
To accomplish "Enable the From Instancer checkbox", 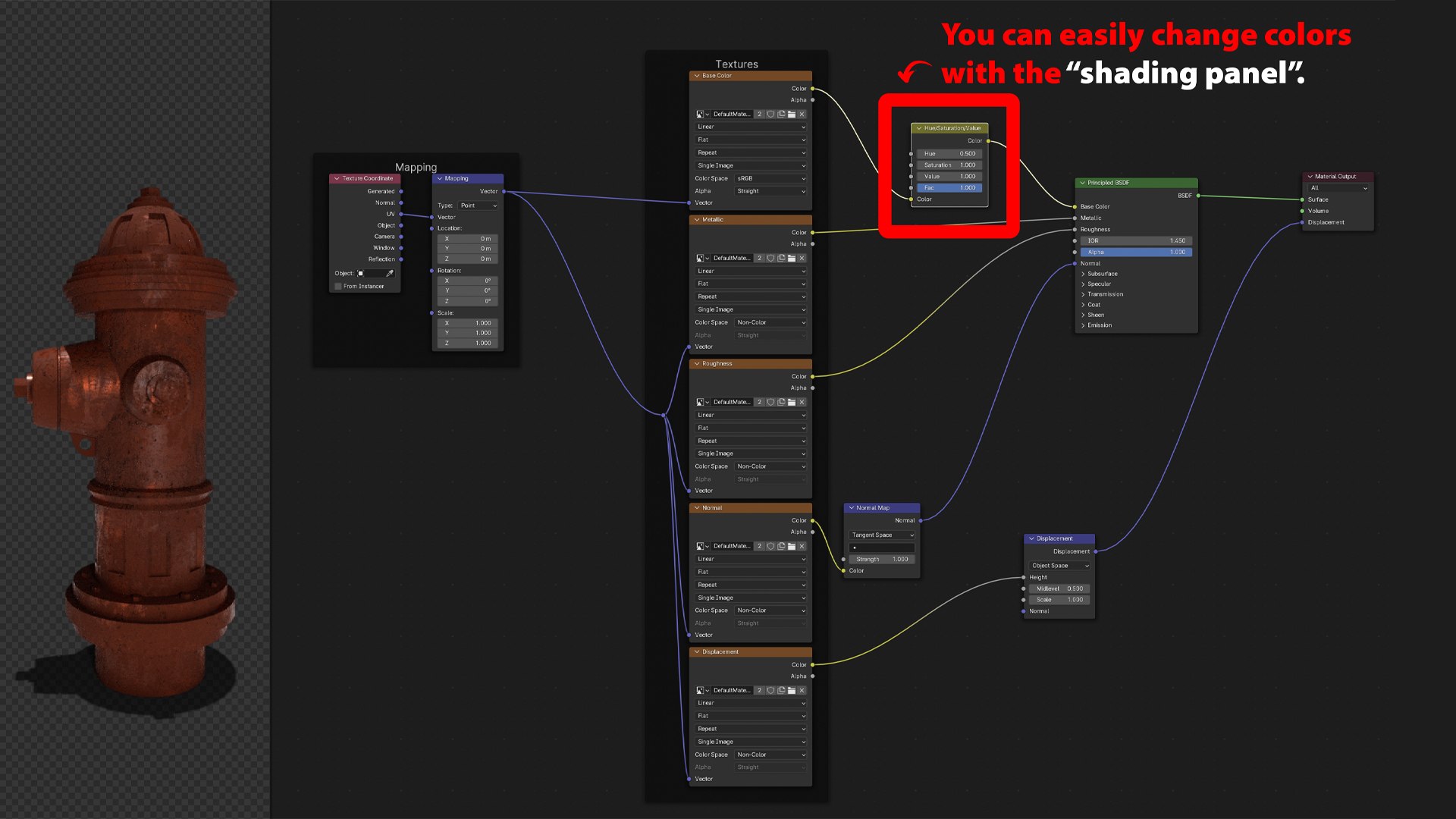I will tap(338, 287).
